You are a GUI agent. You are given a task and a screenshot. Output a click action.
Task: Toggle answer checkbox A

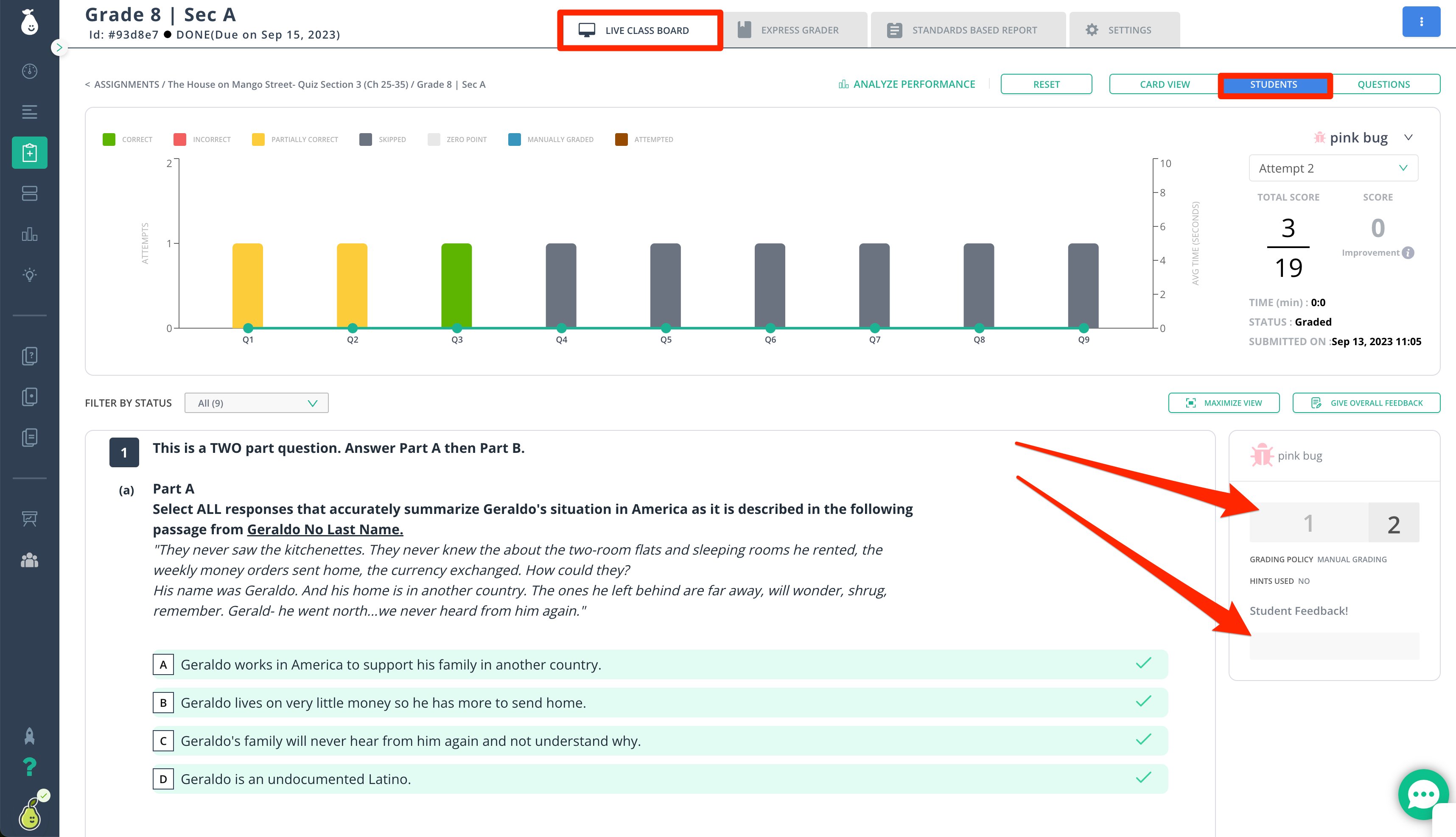pyautogui.click(x=163, y=664)
